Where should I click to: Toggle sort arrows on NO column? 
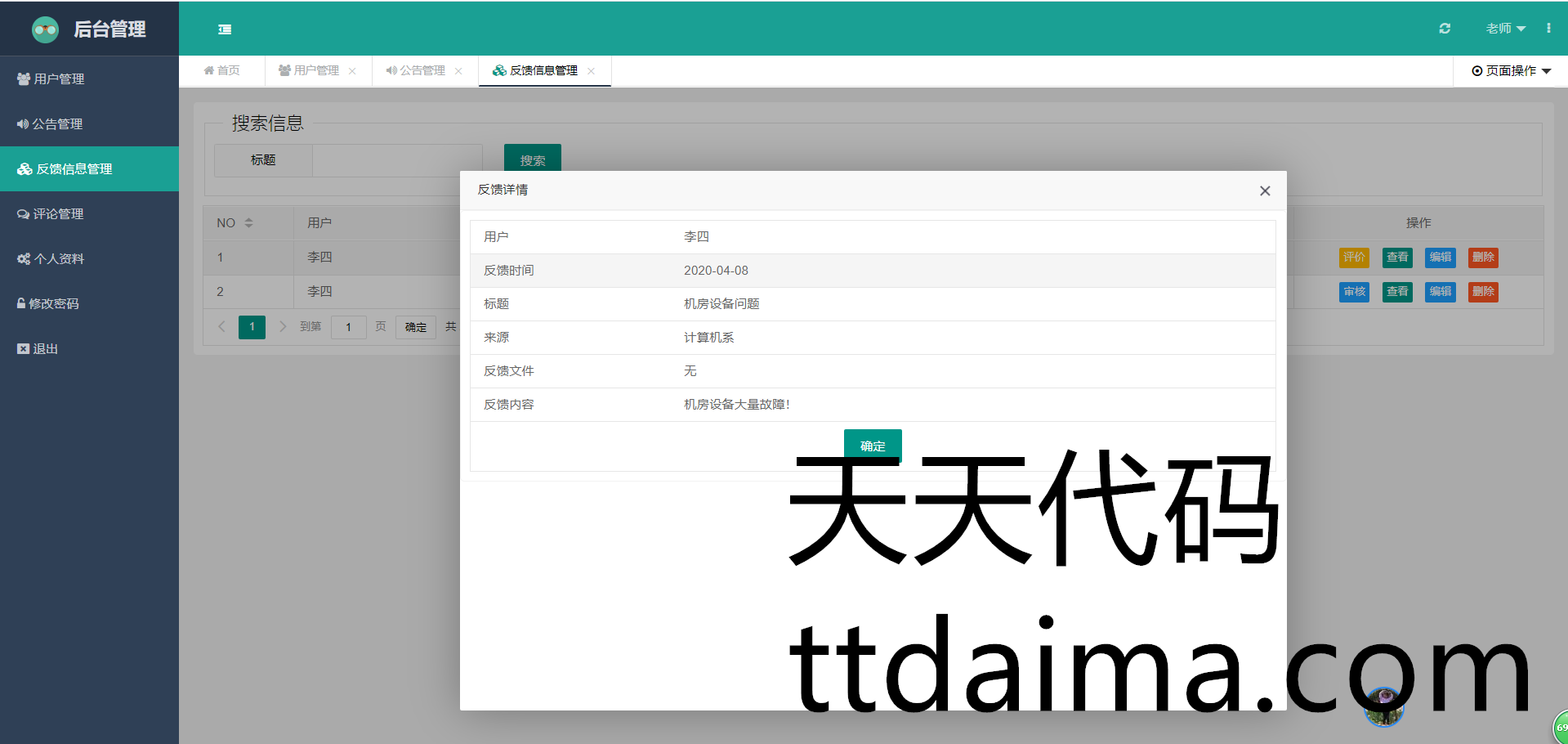(248, 223)
